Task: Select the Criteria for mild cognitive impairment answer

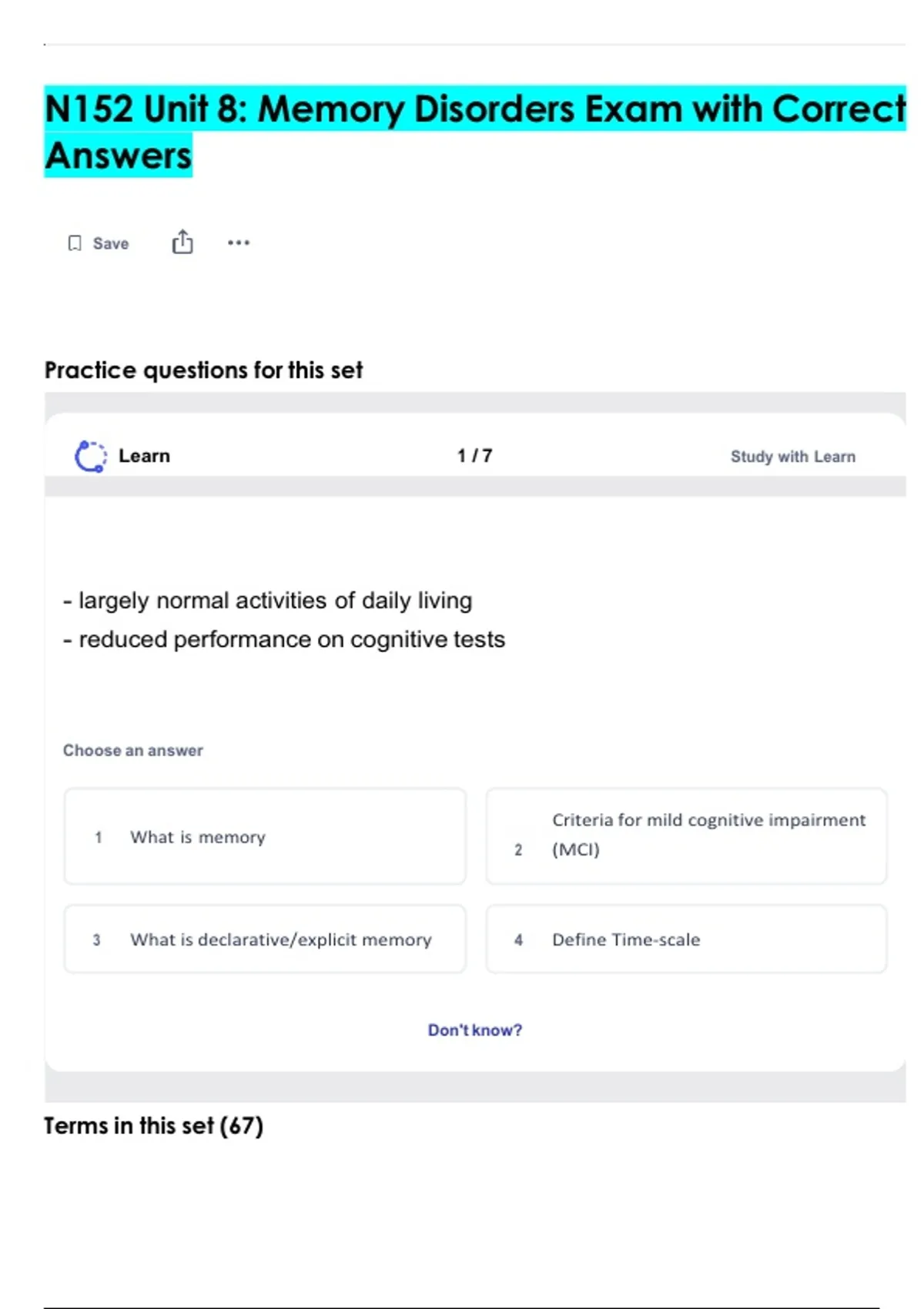Action: (686, 835)
